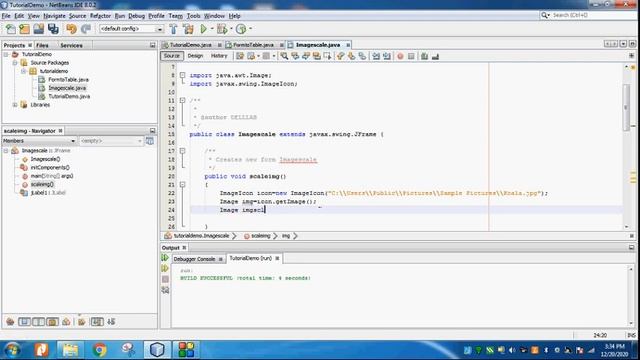
Task: Click the Save All toolbar icon
Action: [x=53, y=29]
